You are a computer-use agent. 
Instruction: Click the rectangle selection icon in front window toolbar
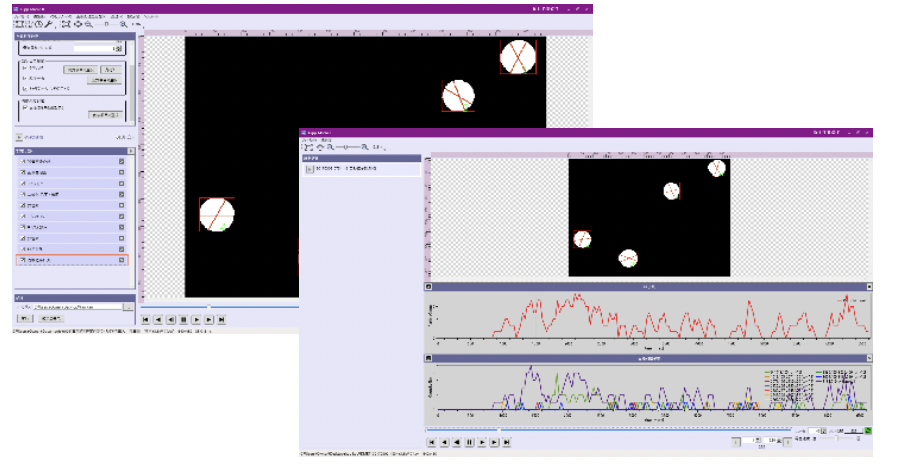(x=308, y=148)
